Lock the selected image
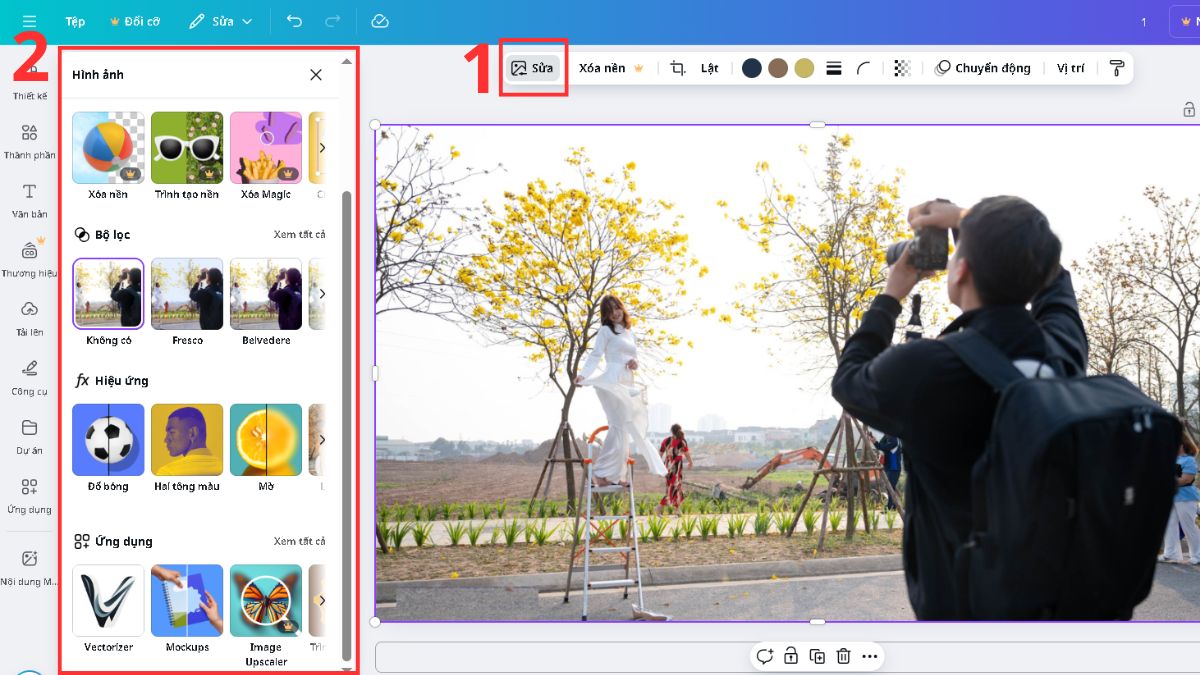Viewport: 1200px width, 675px height. tap(791, 656)
